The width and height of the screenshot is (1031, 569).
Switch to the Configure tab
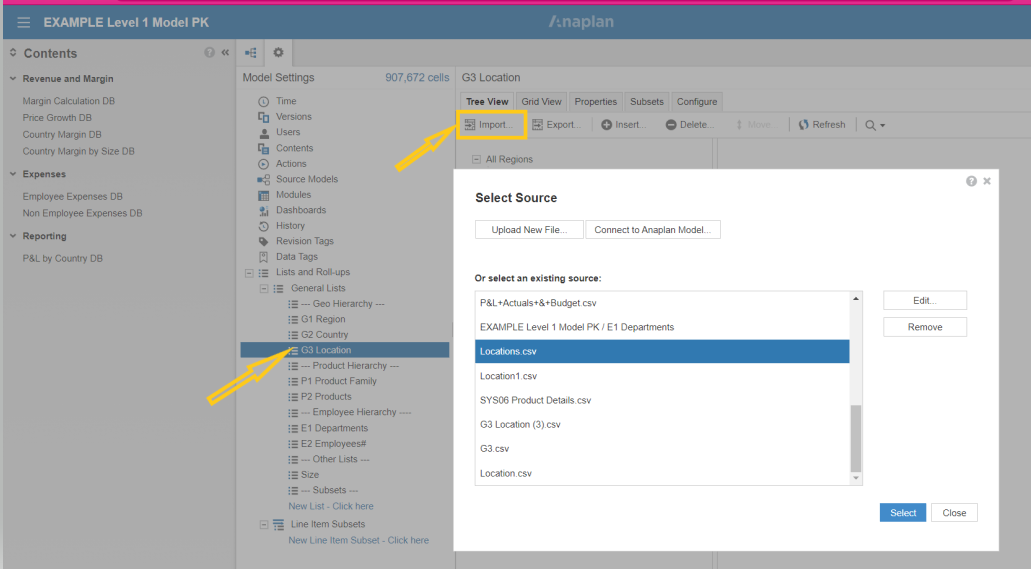[x=697, y=101]
